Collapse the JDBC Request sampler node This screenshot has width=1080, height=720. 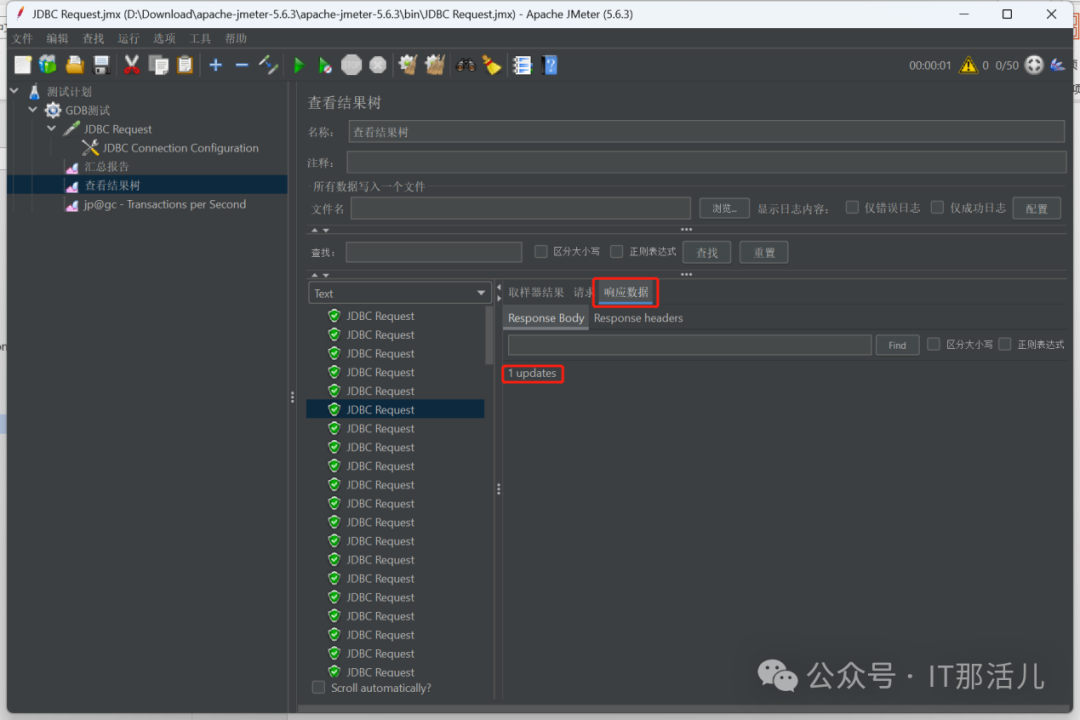[51, 128]
